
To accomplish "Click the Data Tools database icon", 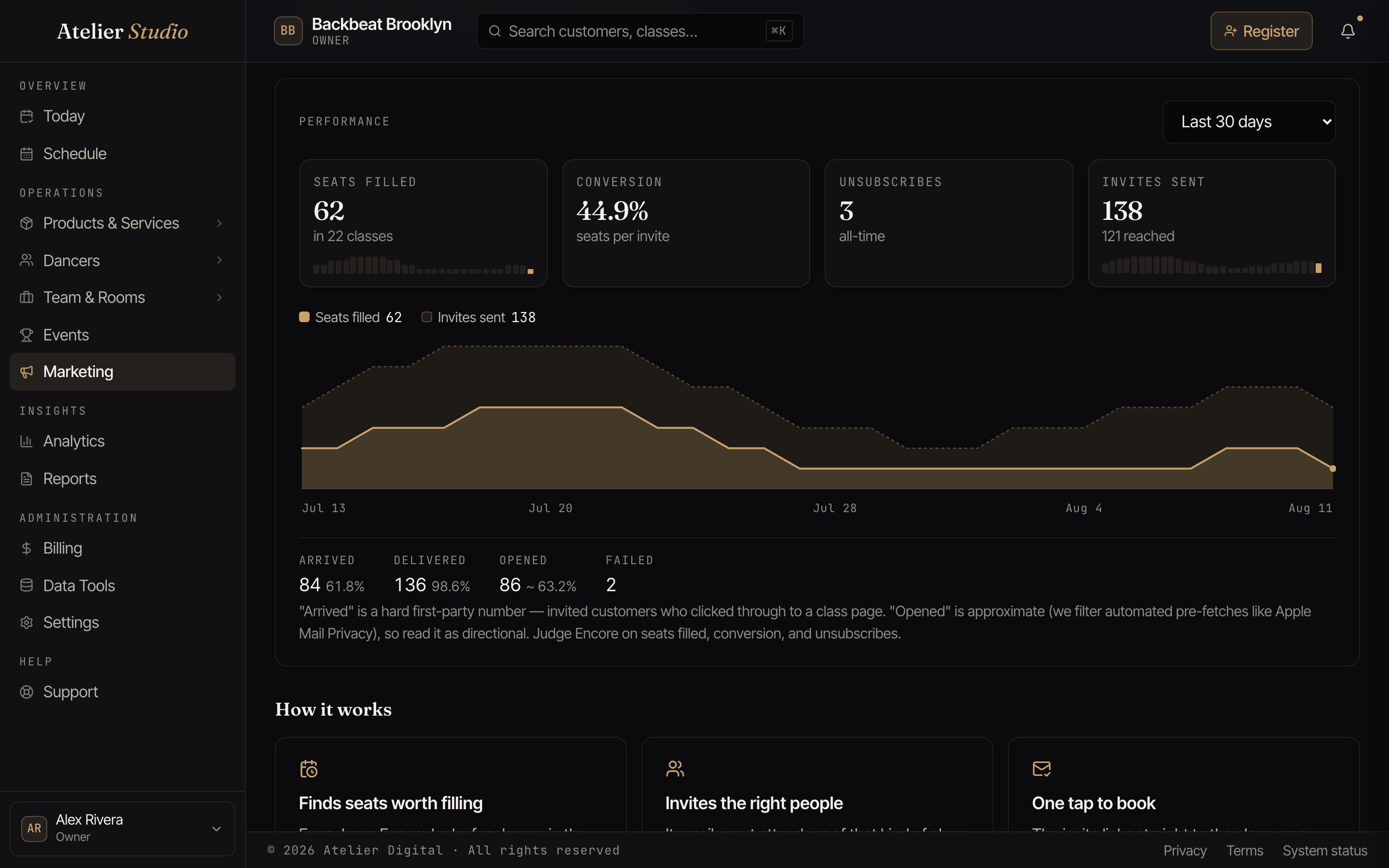I will pyautogui.click(x=27, y=585).
